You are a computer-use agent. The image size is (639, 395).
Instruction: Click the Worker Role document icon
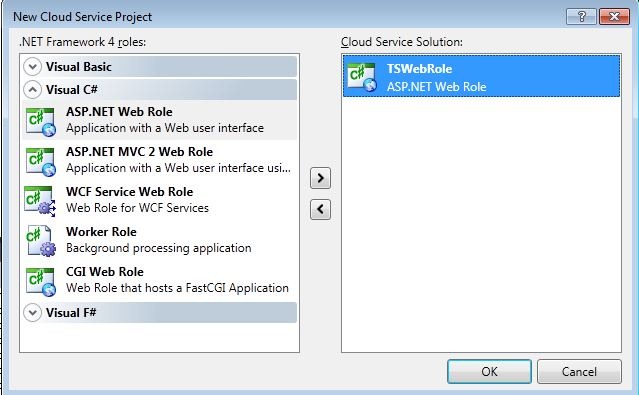[40, 241]
